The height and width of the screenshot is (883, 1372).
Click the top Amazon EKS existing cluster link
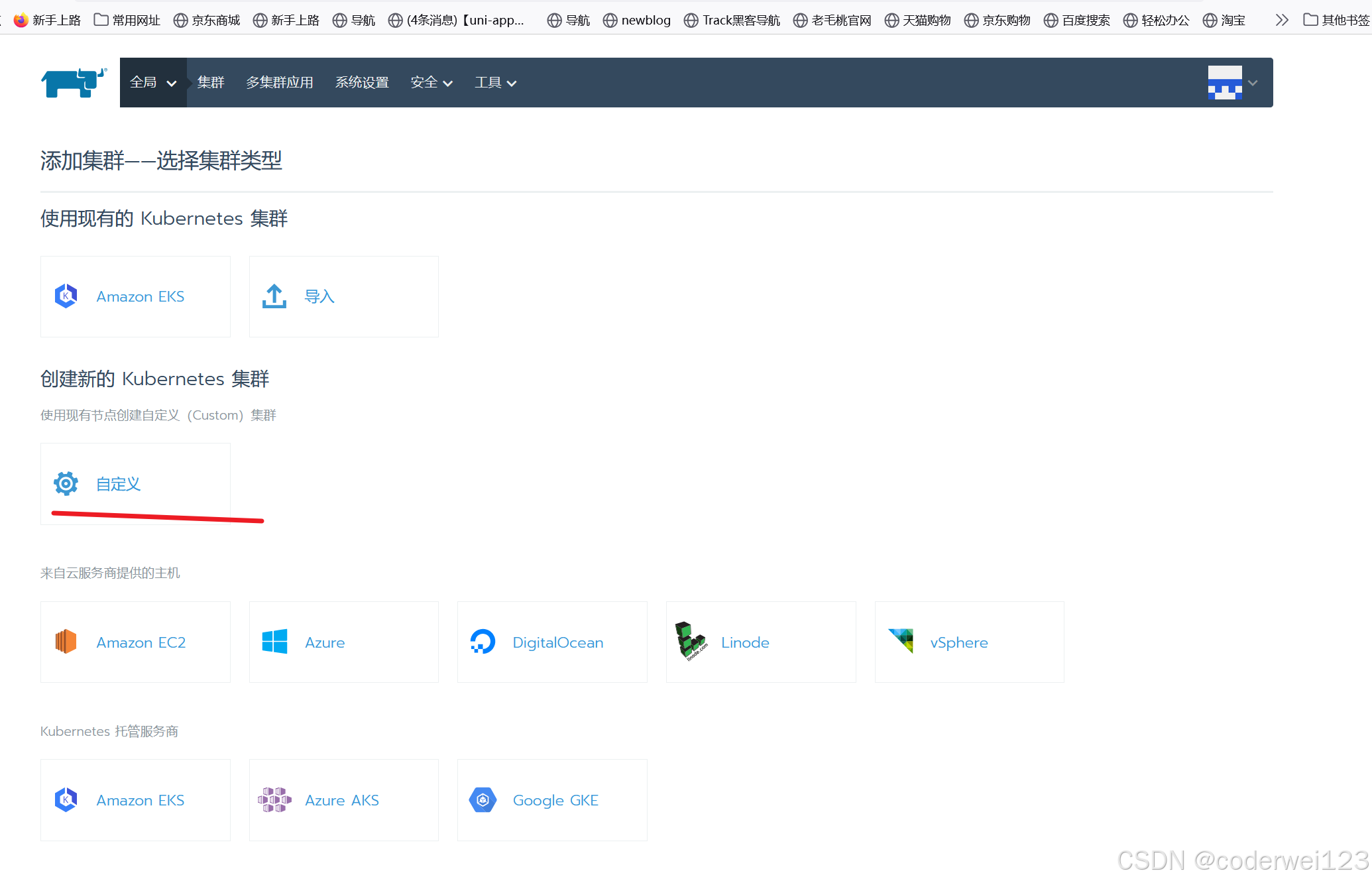pos(140,296)
